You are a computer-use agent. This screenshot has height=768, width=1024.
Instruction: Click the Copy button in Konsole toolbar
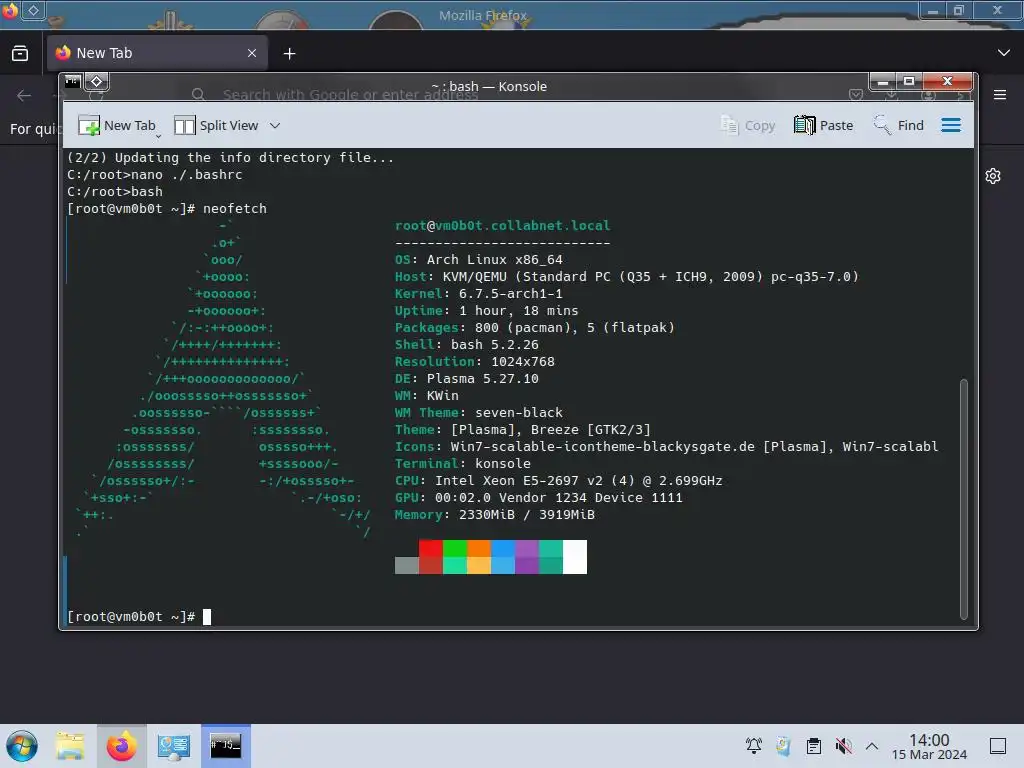click(x=747, y=125)
